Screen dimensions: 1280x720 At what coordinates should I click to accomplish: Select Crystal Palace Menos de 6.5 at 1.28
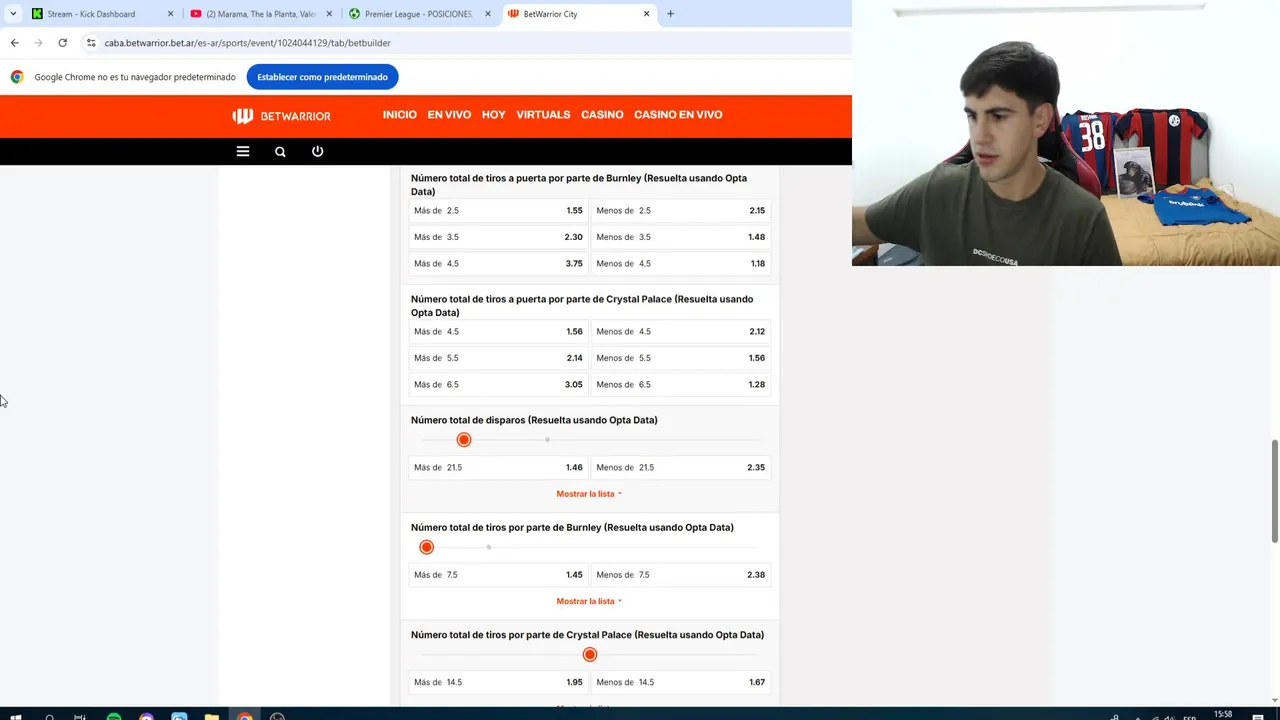coord(681,385)
